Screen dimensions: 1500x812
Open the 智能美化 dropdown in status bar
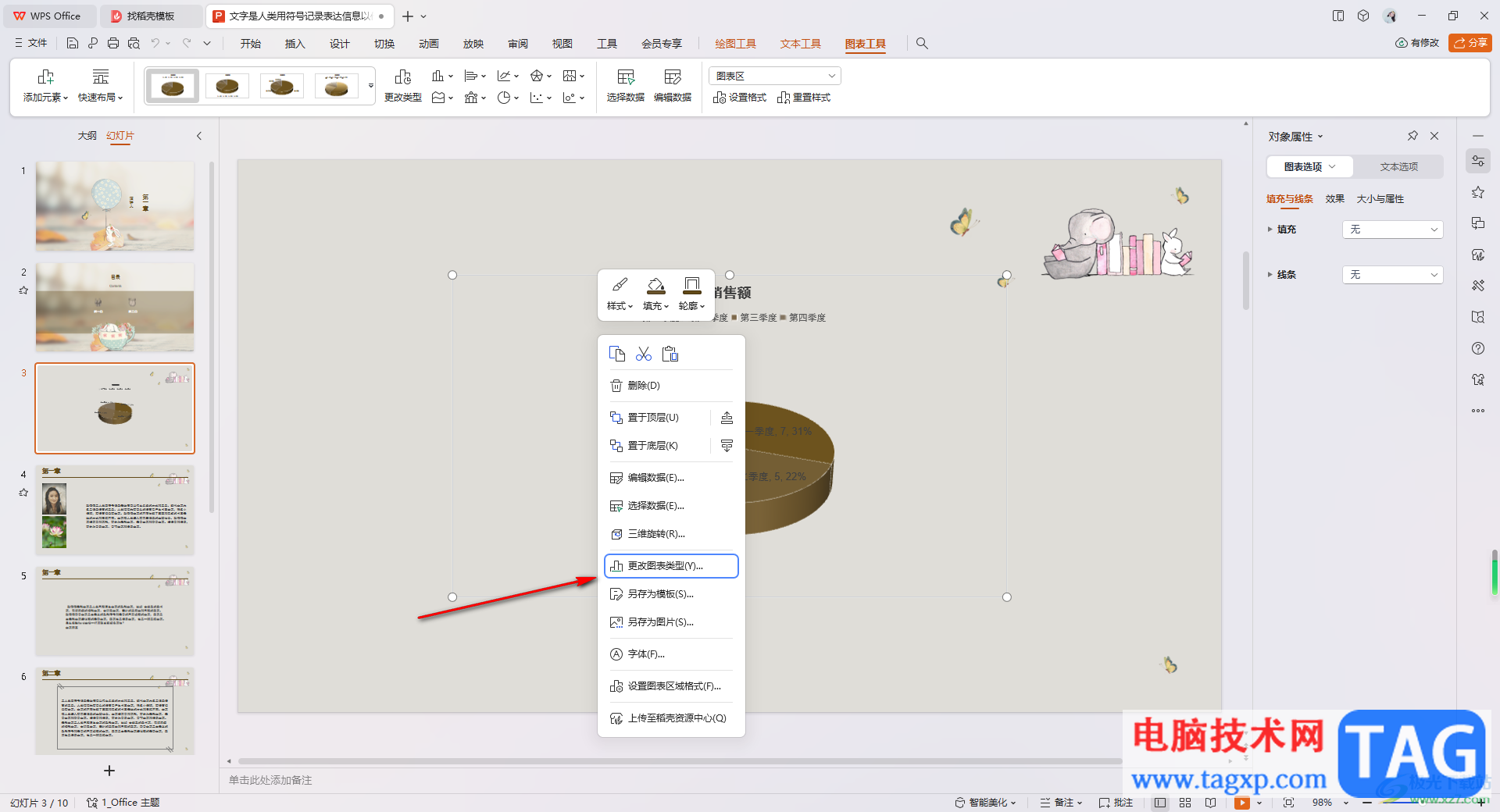click(985, 803)
